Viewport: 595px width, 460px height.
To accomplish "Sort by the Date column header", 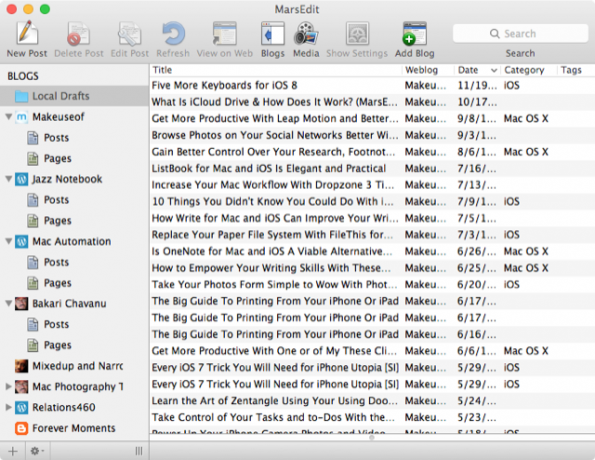I will (477, 70).
